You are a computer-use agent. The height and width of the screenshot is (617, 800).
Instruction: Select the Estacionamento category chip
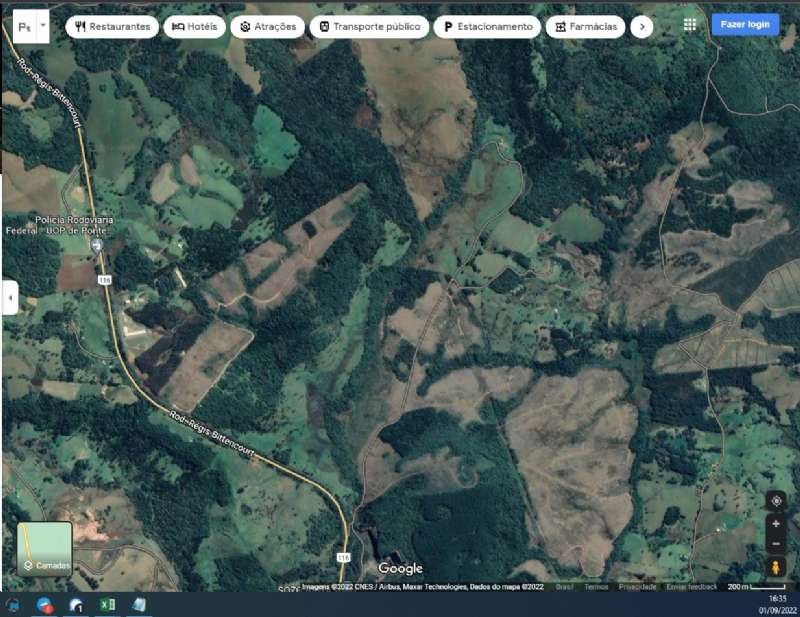[x=487, y=26]
